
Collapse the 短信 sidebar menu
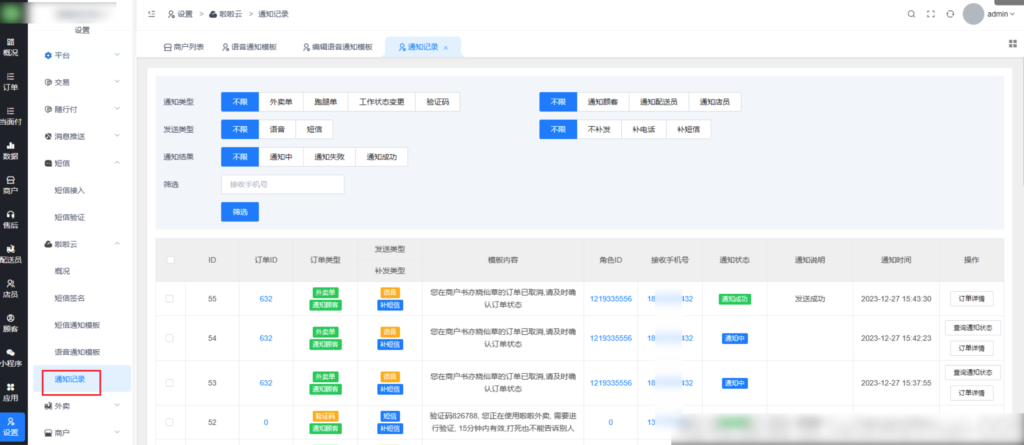point(82,163)
